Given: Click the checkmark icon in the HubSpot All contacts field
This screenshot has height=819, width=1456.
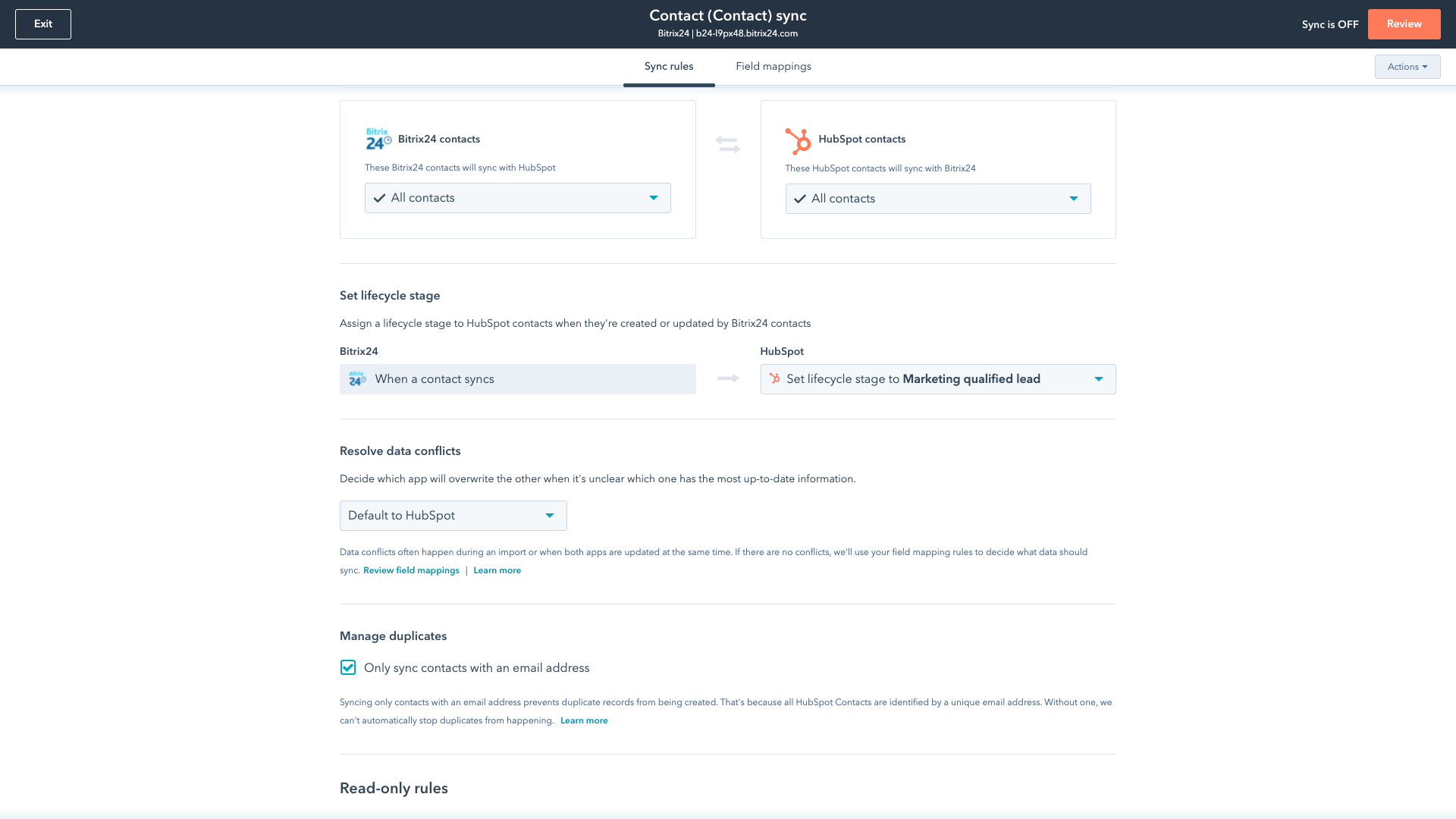Looking at the screenshot, I should click(x=800, y=199).
